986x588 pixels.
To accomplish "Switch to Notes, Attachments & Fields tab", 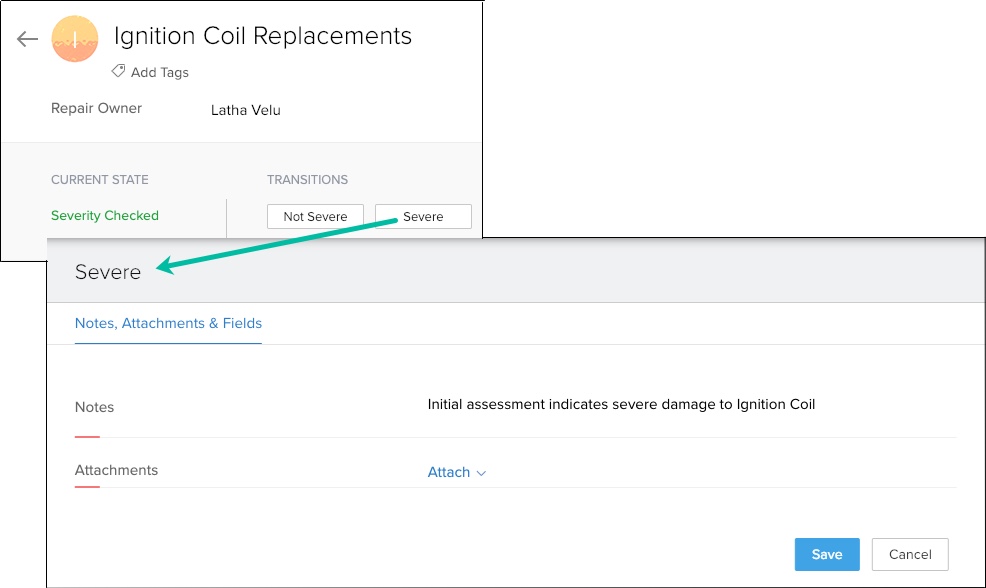I will (168, 323).
